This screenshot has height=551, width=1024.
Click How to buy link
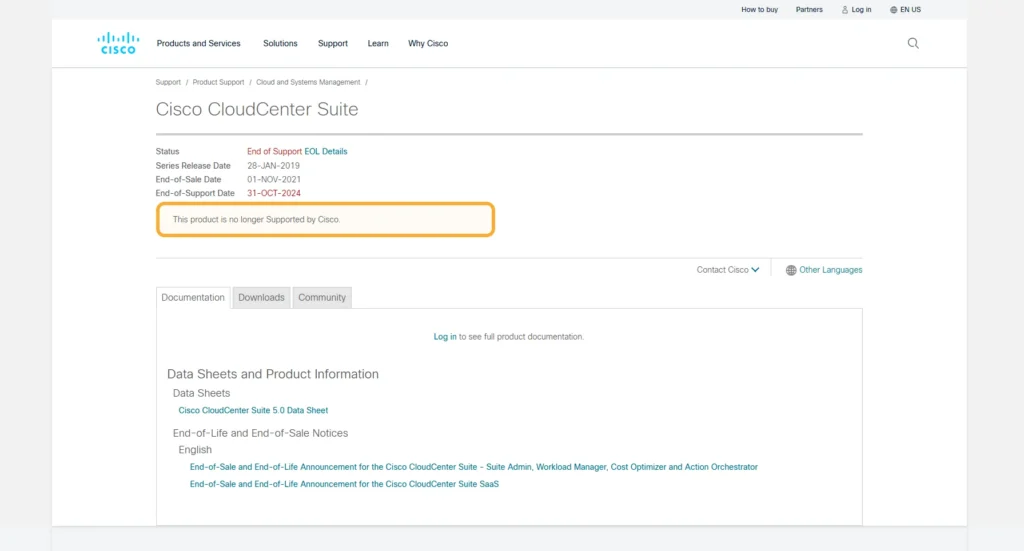click(x=759, y=10)
